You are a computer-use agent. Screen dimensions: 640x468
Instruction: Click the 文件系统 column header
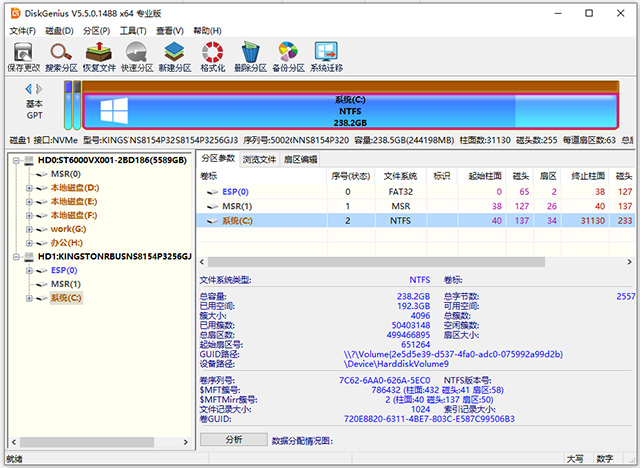pyautogui.click(x=400, y=176)
